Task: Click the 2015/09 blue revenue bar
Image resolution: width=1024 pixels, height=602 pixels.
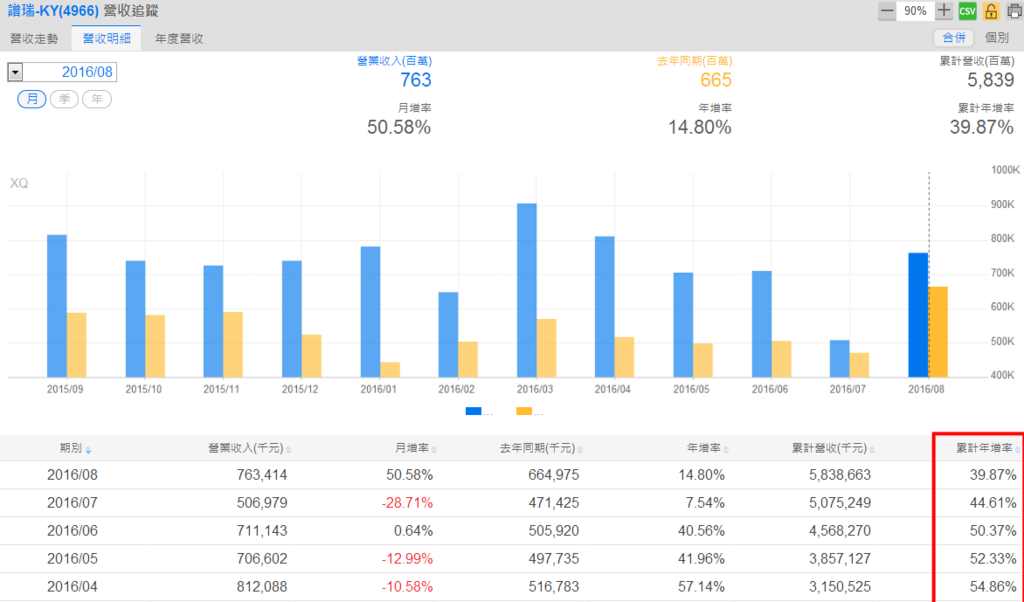Action: 57,306
